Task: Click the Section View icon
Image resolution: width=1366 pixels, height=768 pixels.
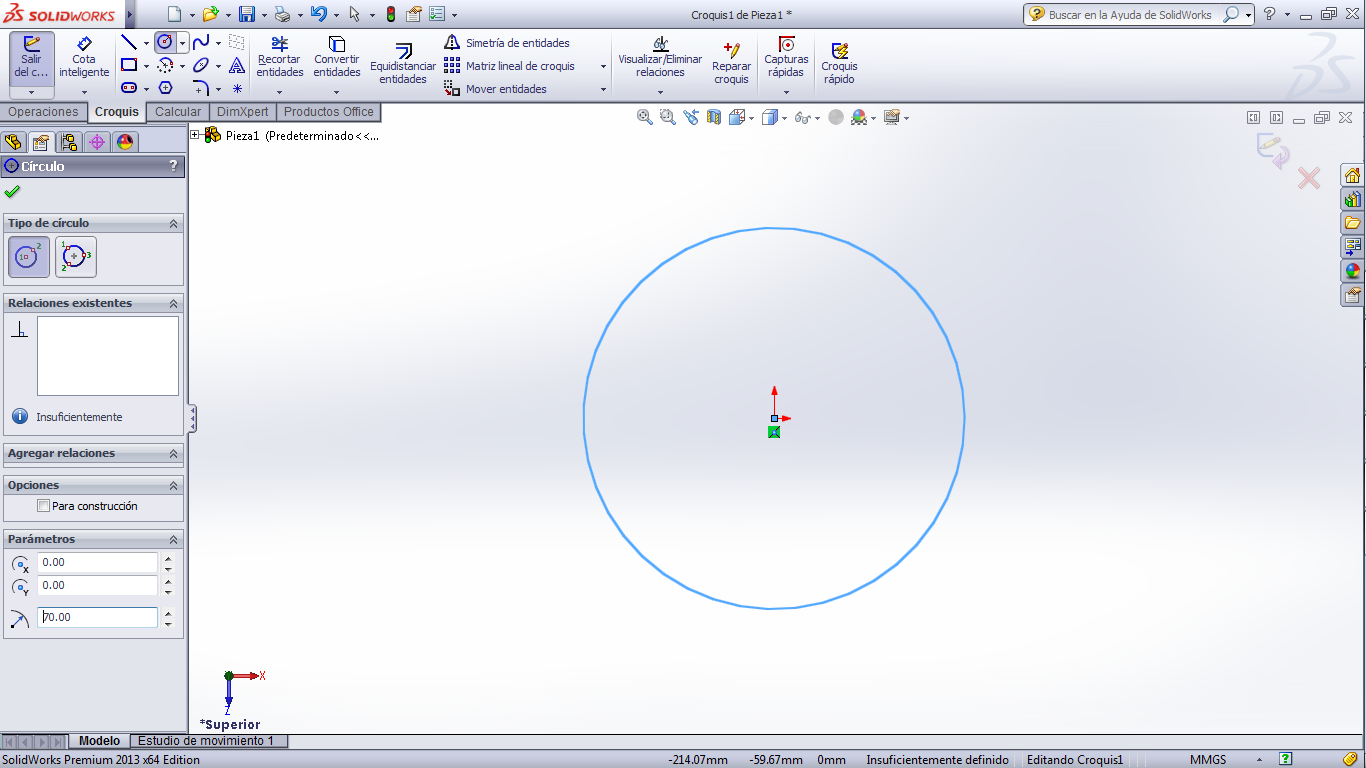Action: 714,117
